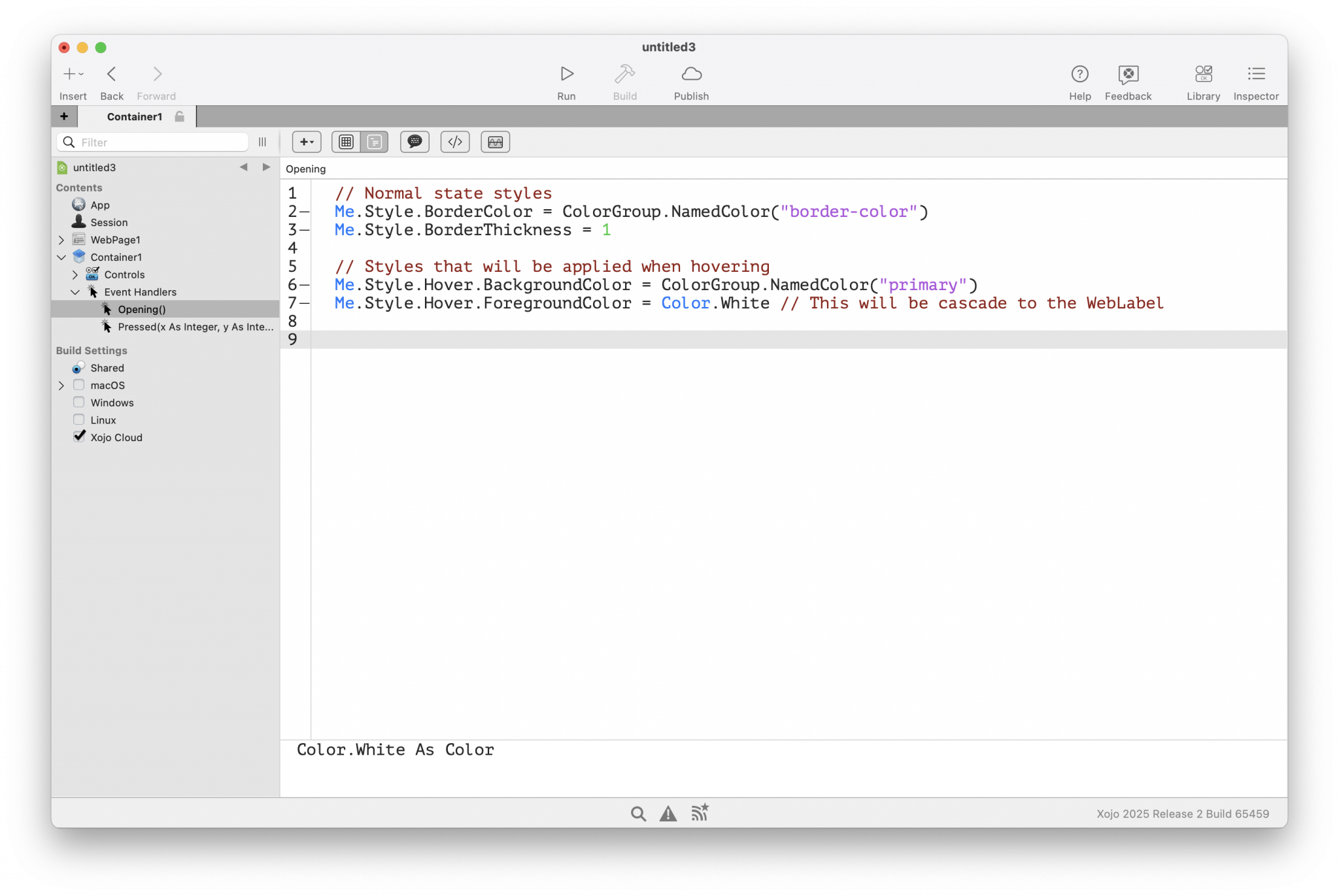The image size is (1339, 896).
Task: Click the BorderThickness value 1
Action: click(x=606, y=230)
